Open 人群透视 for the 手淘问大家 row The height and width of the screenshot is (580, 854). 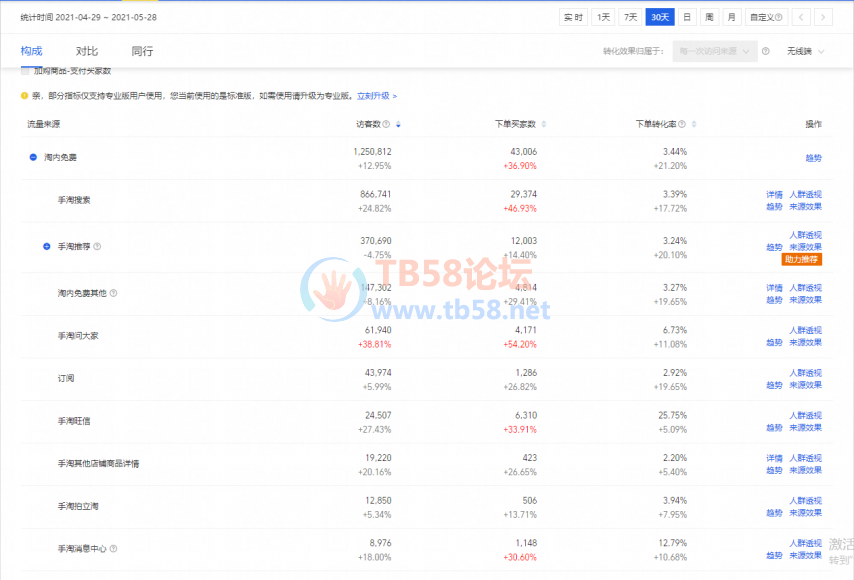[x=806, y=330]
